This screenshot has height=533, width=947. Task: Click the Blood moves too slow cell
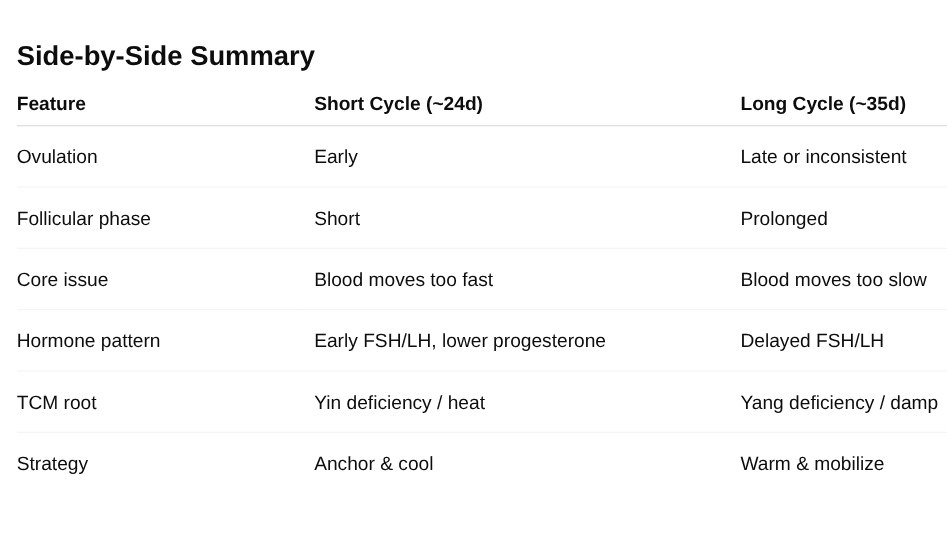click(833, 280)
